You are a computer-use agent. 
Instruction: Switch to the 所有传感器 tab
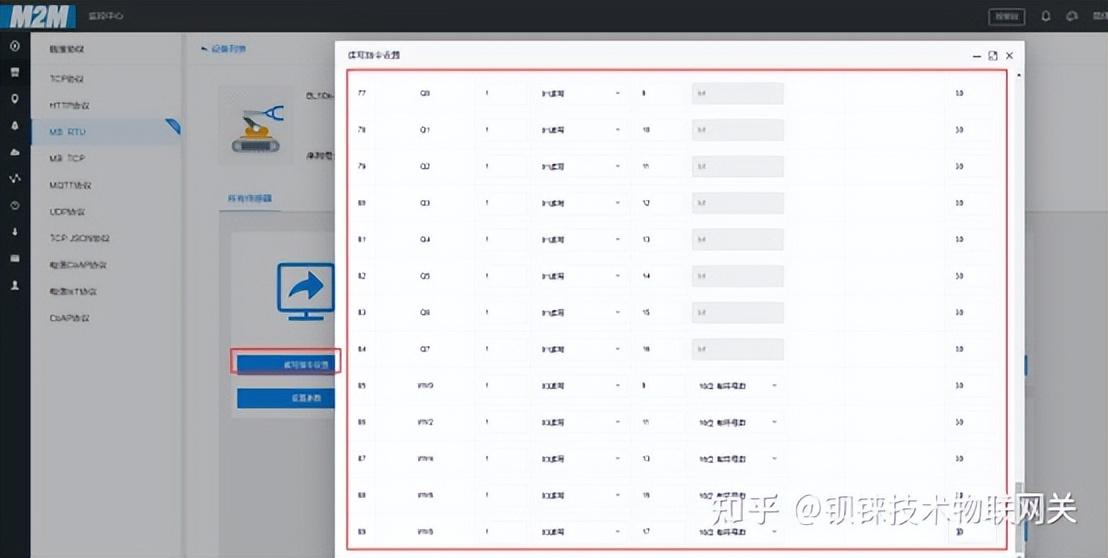tap(249, 199)
